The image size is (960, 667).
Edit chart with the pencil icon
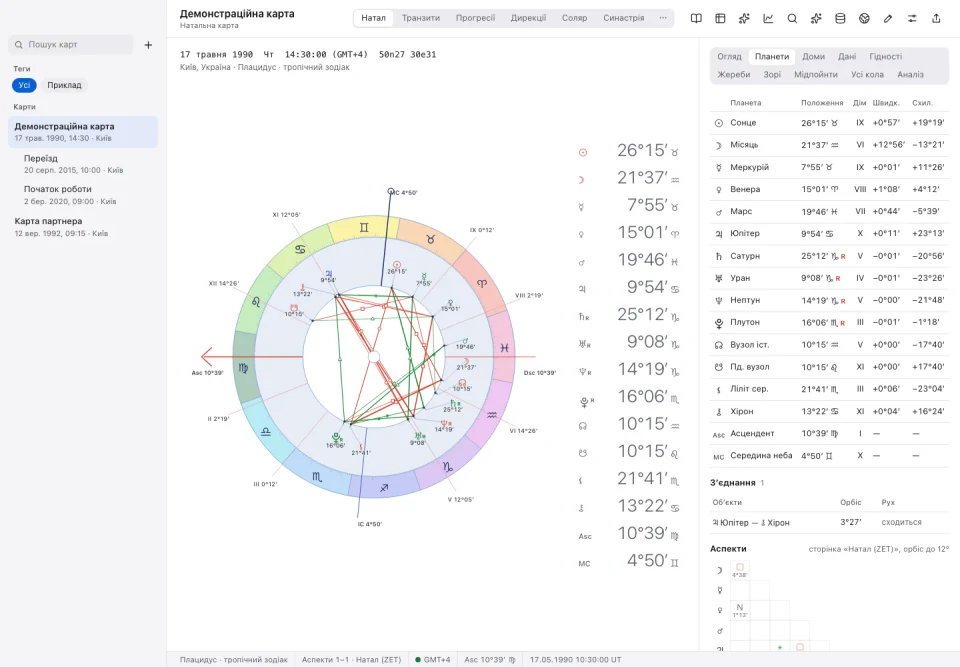(888, 18)
